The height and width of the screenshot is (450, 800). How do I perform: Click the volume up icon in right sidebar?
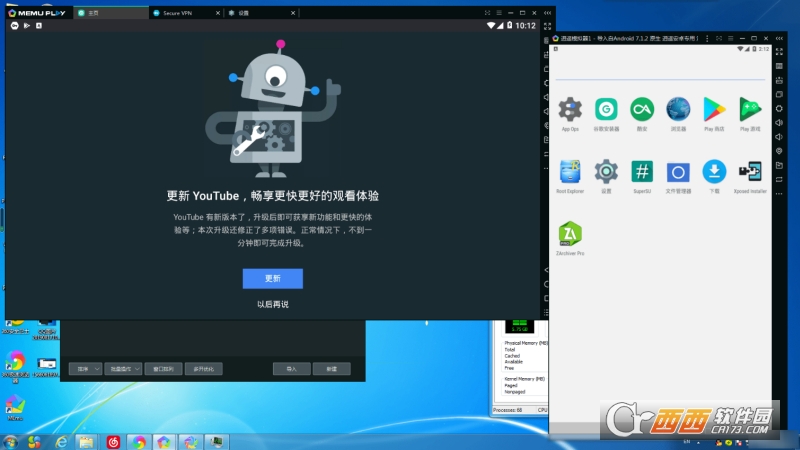(x=779, y=122)
